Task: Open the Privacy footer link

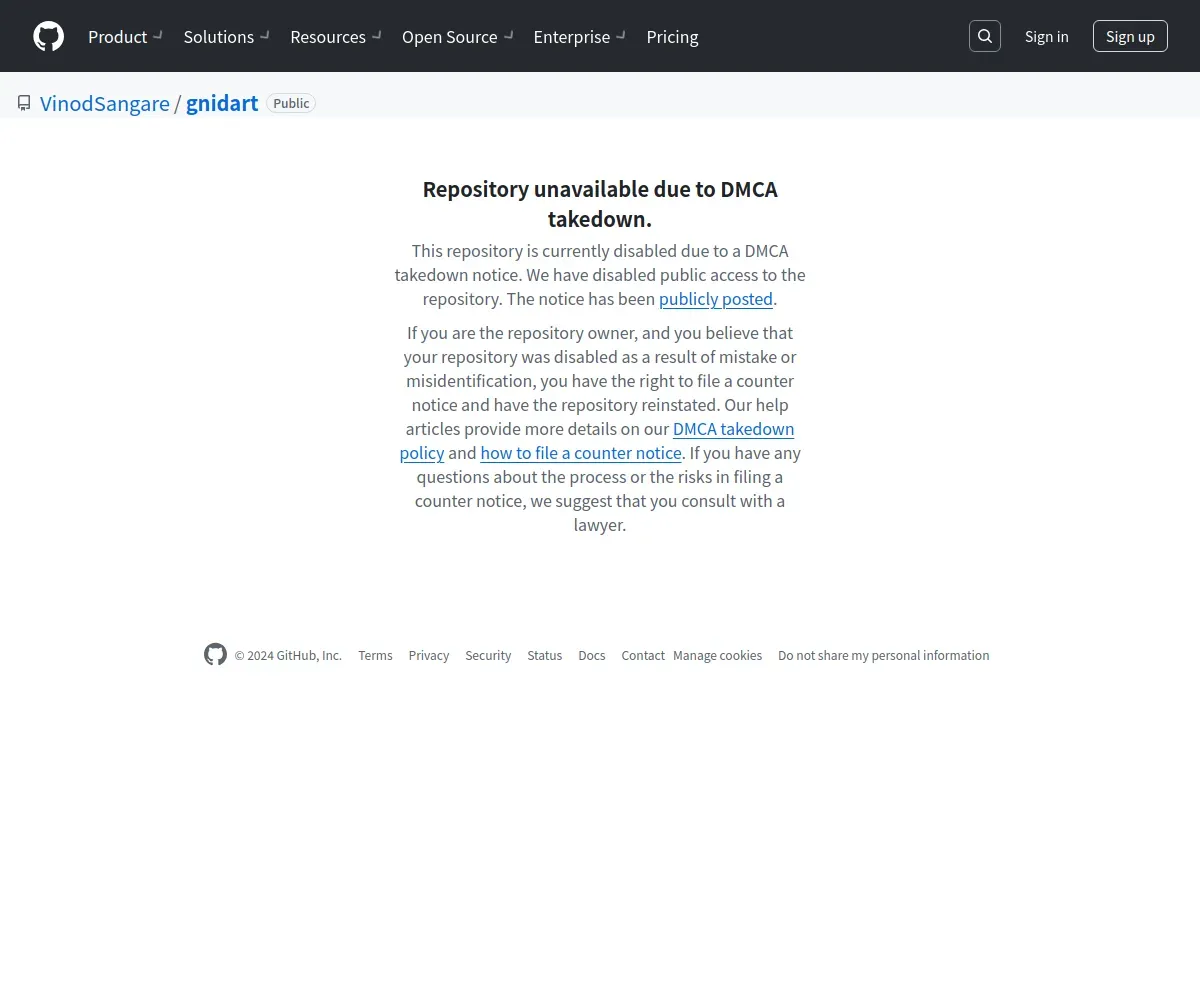Action: click(x=429, y=656)
